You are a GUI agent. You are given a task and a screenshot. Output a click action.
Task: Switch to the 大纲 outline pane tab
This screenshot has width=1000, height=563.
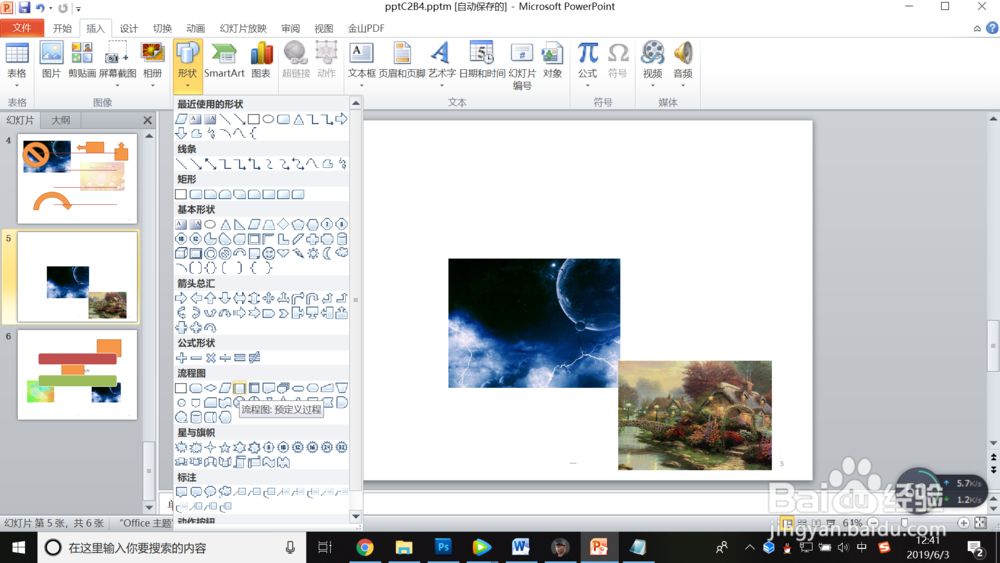tap(61, 120)
